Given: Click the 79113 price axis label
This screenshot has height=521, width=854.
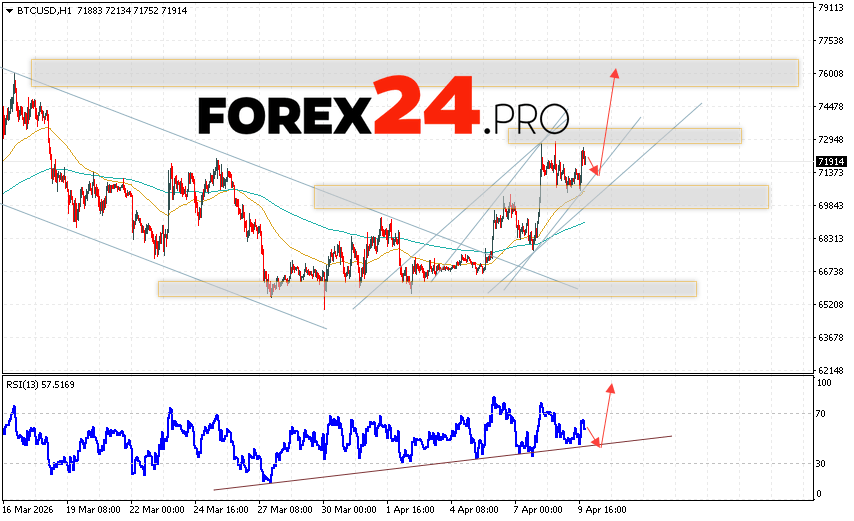Looking at the screenshot, I should click(x=829, y=8).
